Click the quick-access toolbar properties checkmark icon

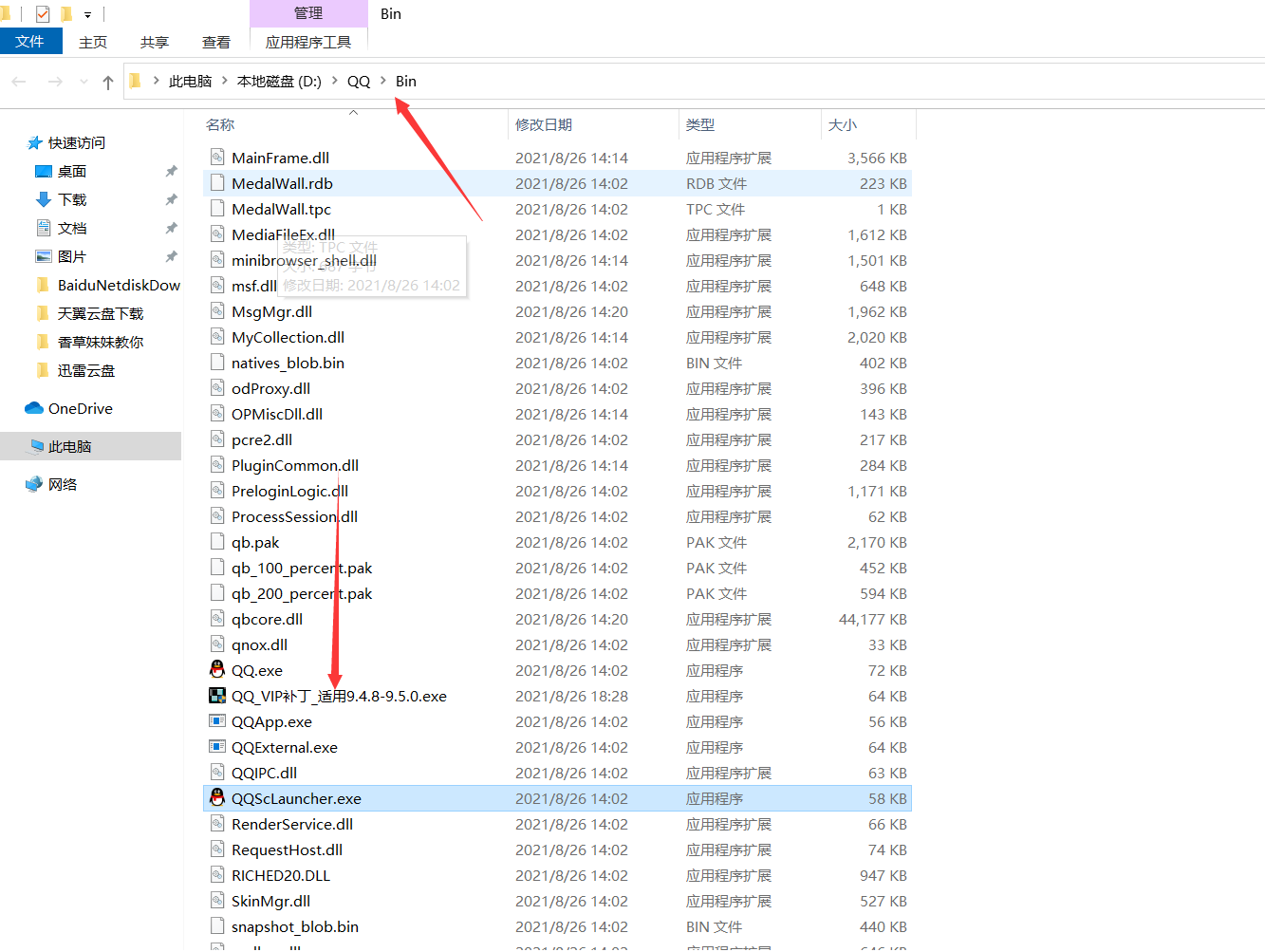tap(43, 13)
